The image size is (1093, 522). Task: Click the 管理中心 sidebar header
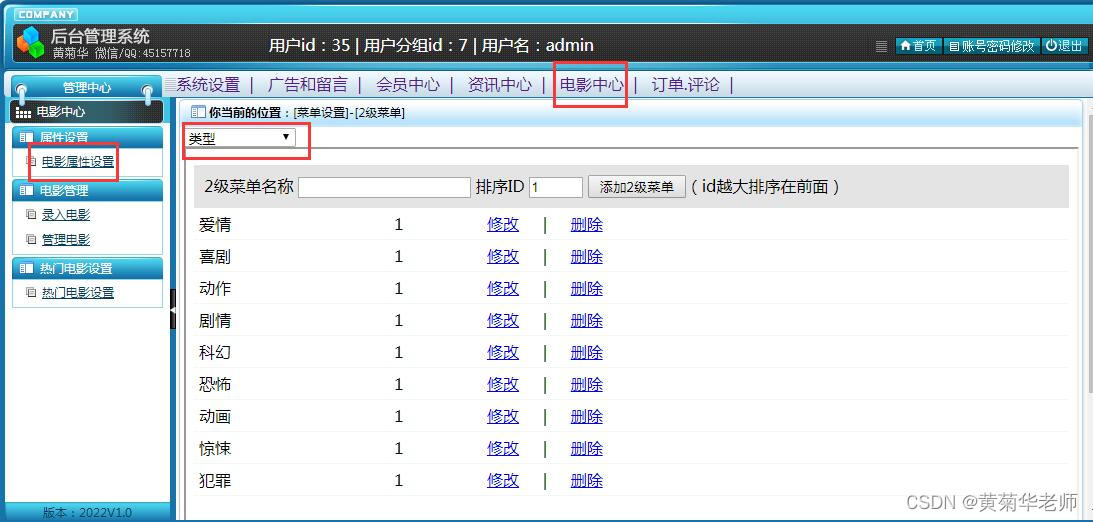[x=86, y=88]
